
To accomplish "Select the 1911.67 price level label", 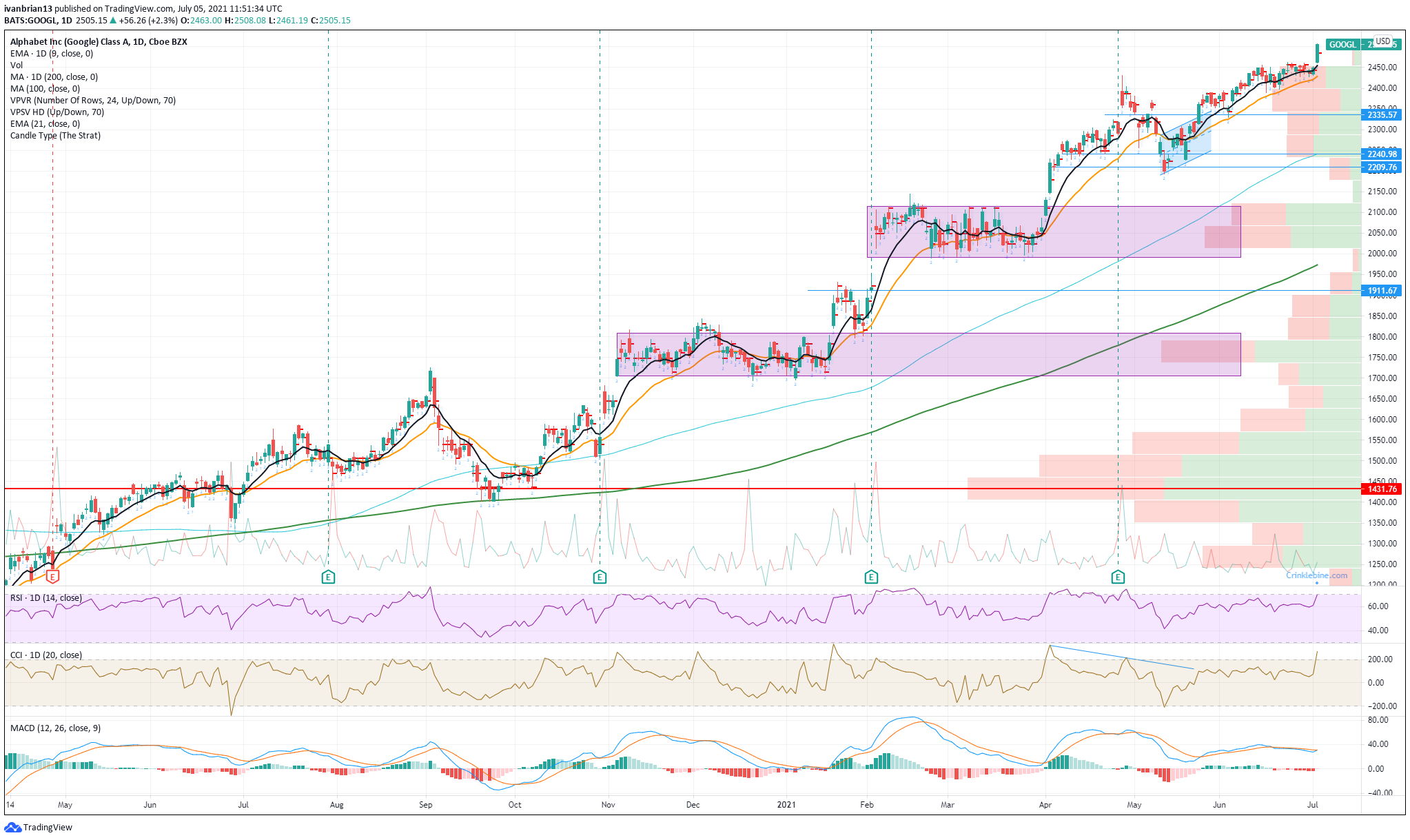I will [x=1382, y=291].
